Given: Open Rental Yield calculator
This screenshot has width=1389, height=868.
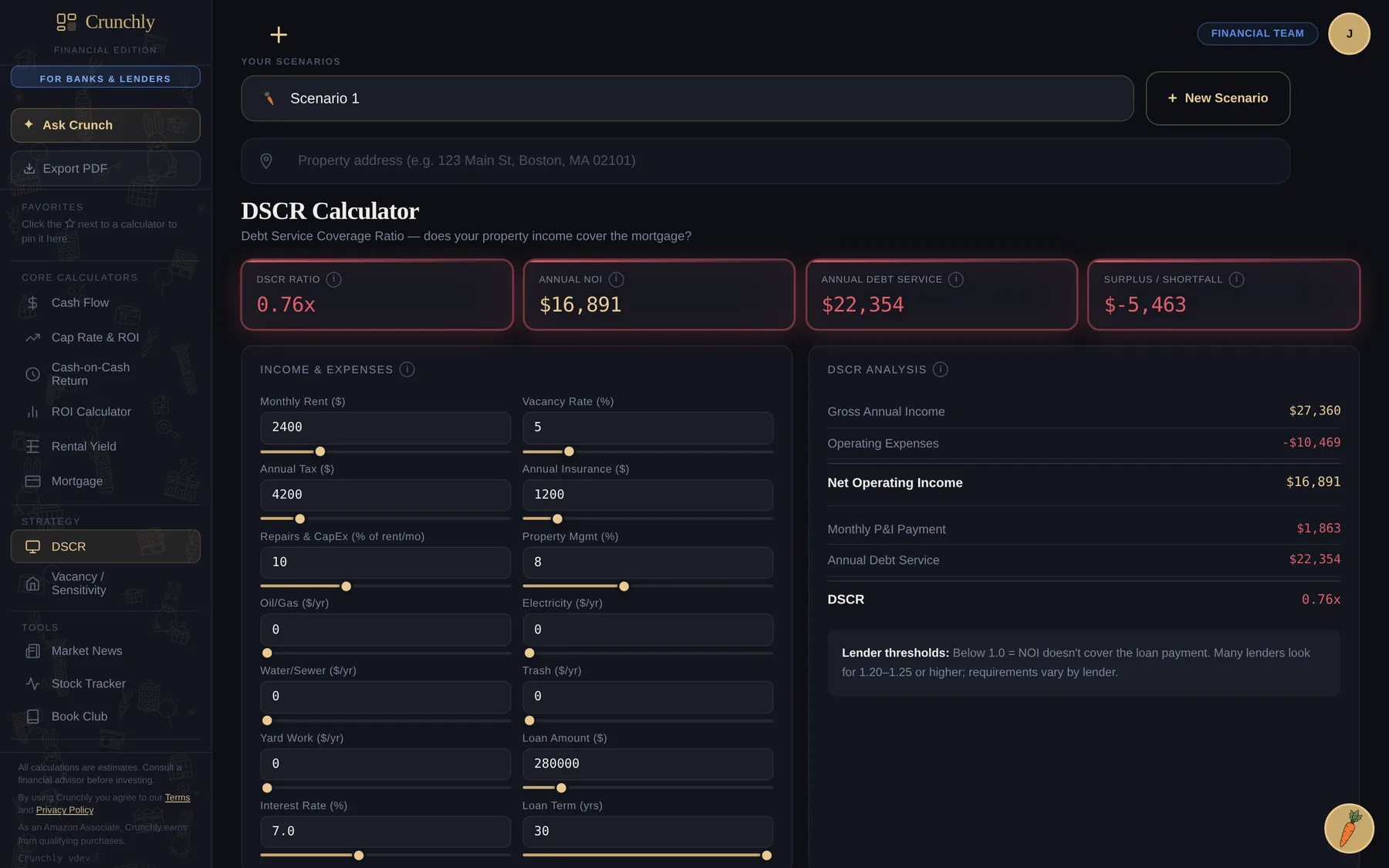Looking at the screenshot, I should [x=106, y=446].
